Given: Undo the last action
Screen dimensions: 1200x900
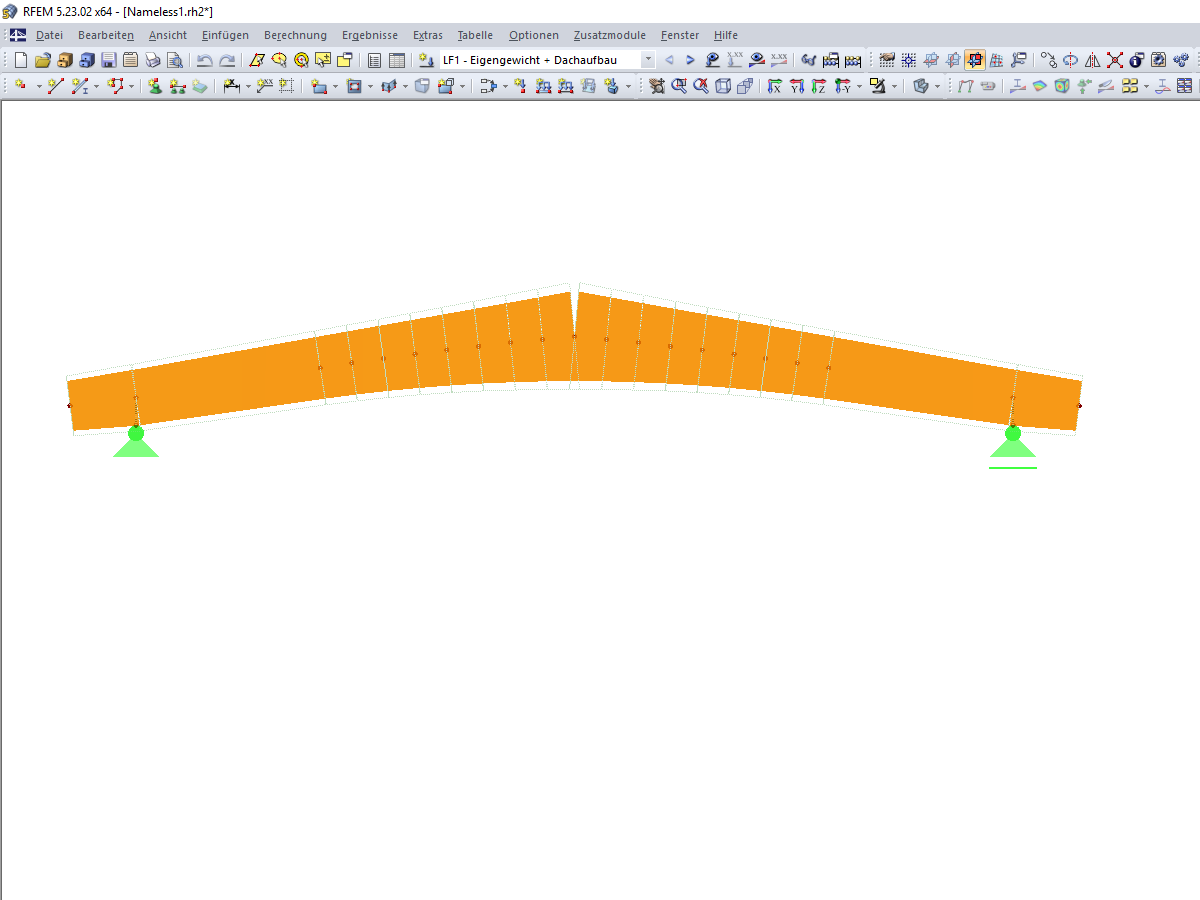Looking at the screenshot, I should [x=203, y=60].
